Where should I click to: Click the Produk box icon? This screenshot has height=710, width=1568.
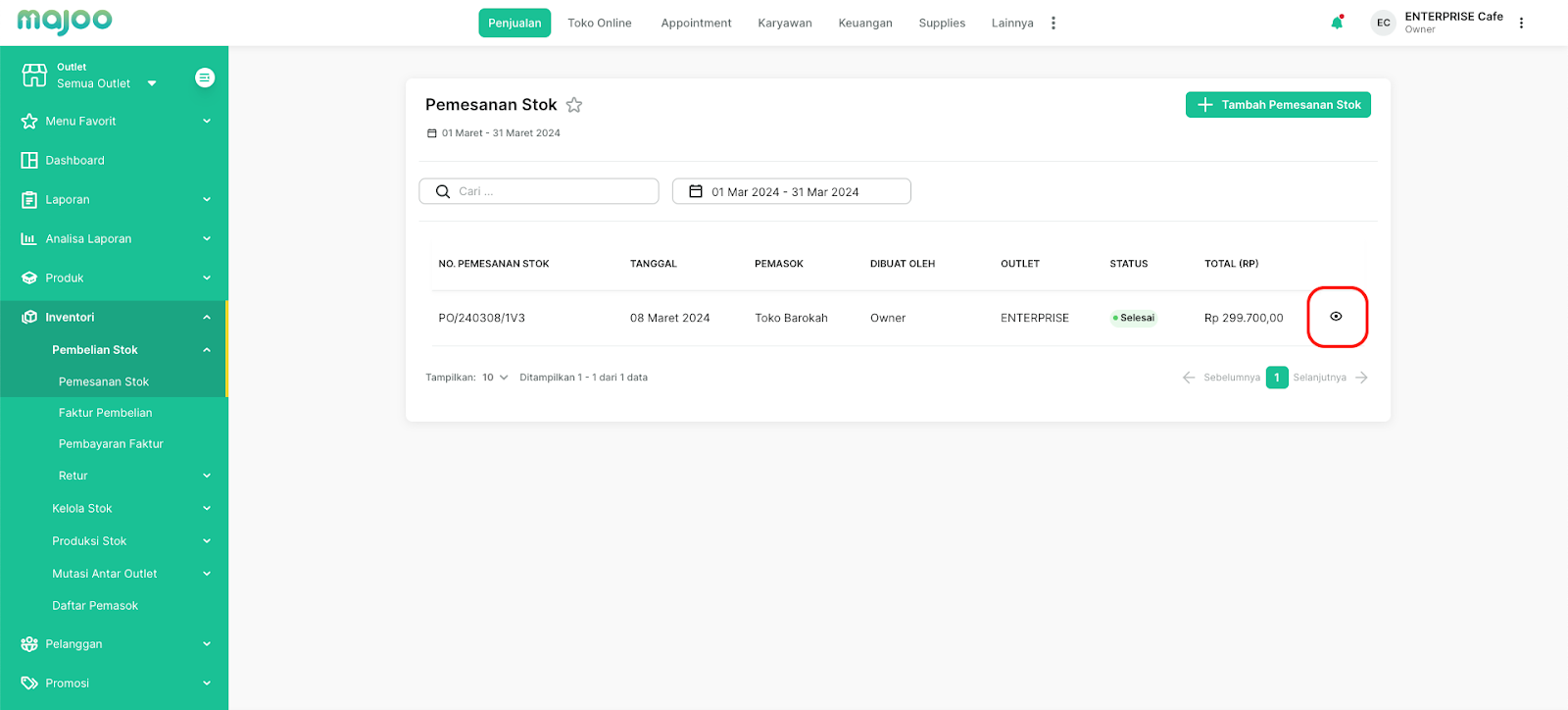[29, 279]
